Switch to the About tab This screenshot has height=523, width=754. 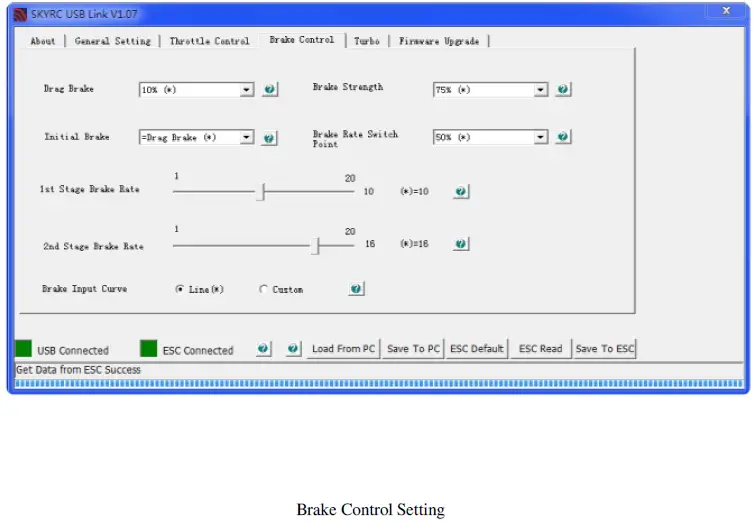coord(43,41)
